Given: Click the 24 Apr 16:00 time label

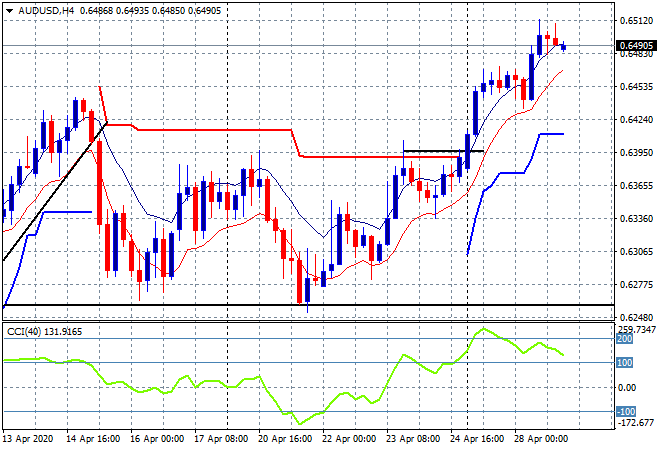Looking at the screenshot, I should [476, 439].
